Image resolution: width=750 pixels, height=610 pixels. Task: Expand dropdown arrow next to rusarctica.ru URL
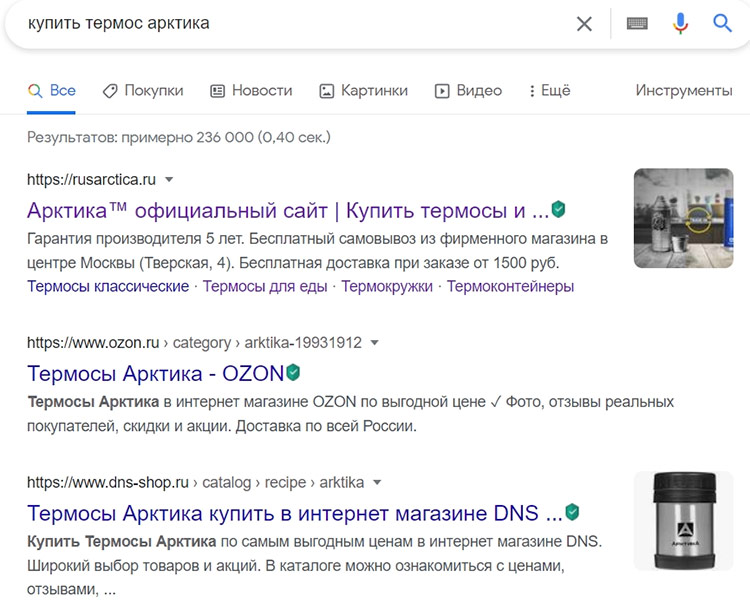click(x=169, y=180)
